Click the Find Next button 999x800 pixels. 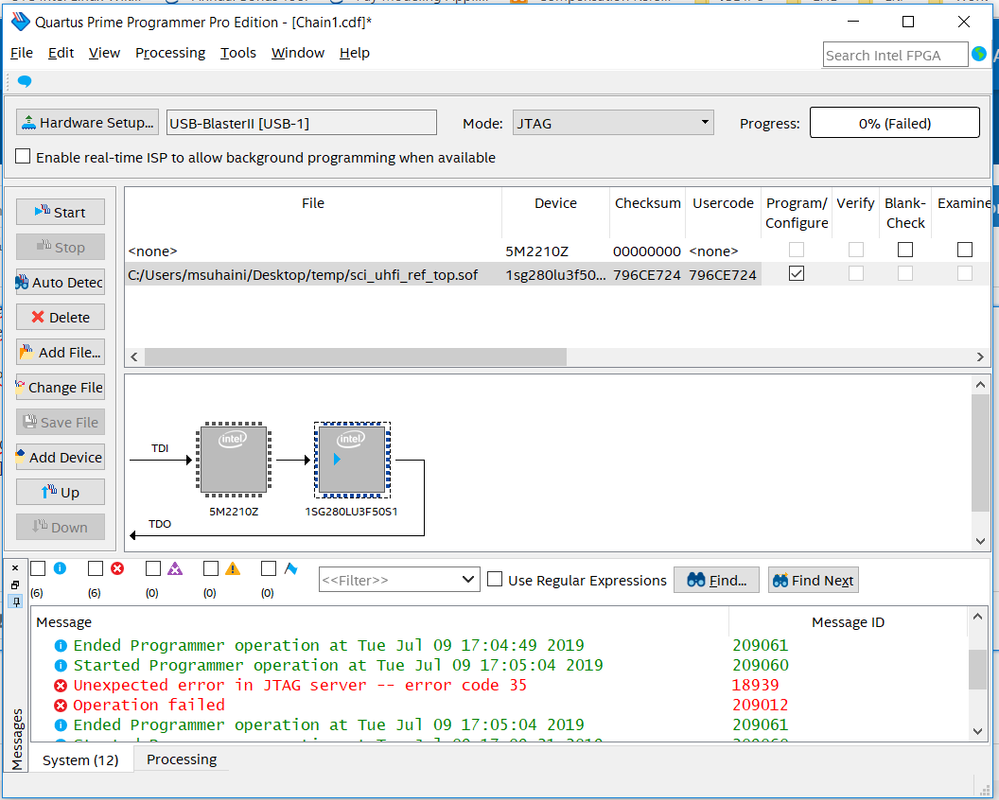813,580
